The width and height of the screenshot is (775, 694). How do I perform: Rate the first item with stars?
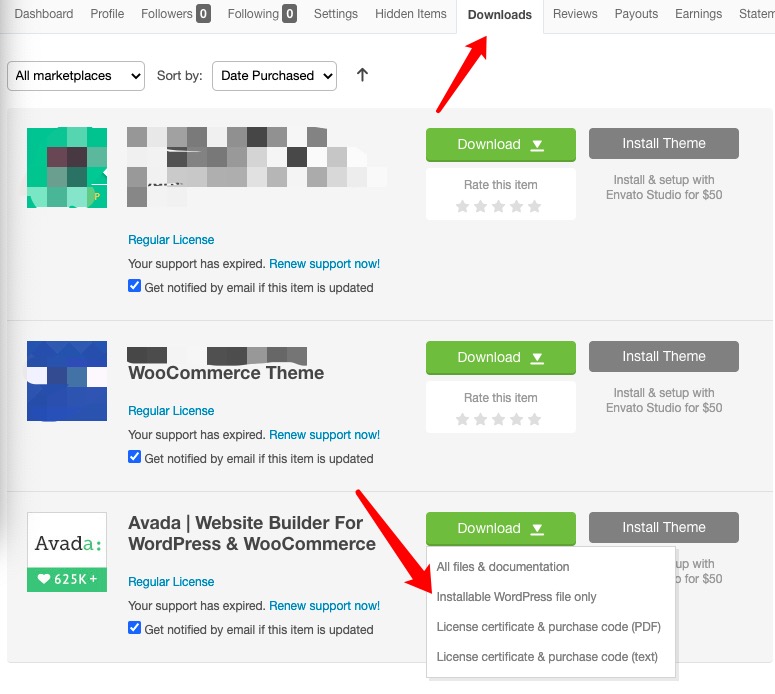pyautogui.click(x=498, y=206)
